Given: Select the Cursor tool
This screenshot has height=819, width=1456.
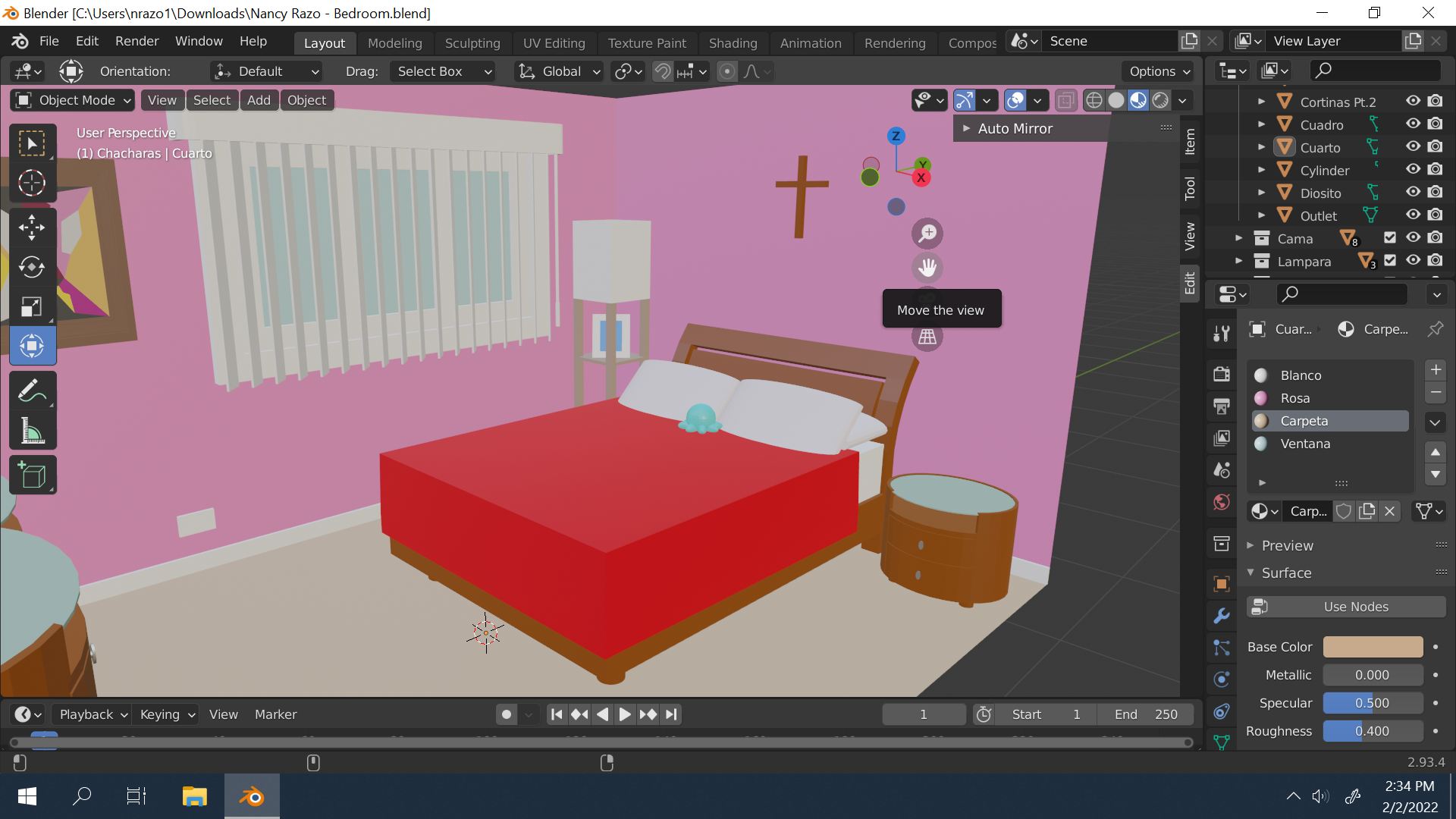Looking at the screenshot, I should click(32, 183).
